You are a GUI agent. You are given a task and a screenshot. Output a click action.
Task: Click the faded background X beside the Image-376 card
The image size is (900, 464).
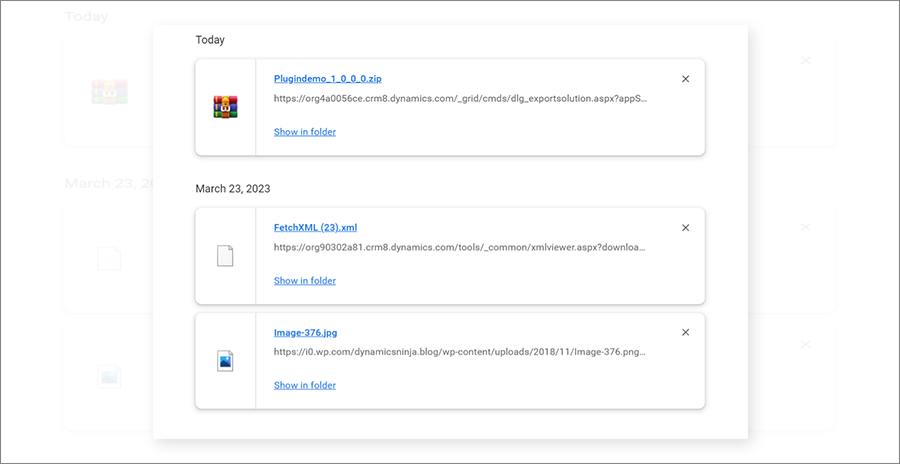tap(806, 344)
